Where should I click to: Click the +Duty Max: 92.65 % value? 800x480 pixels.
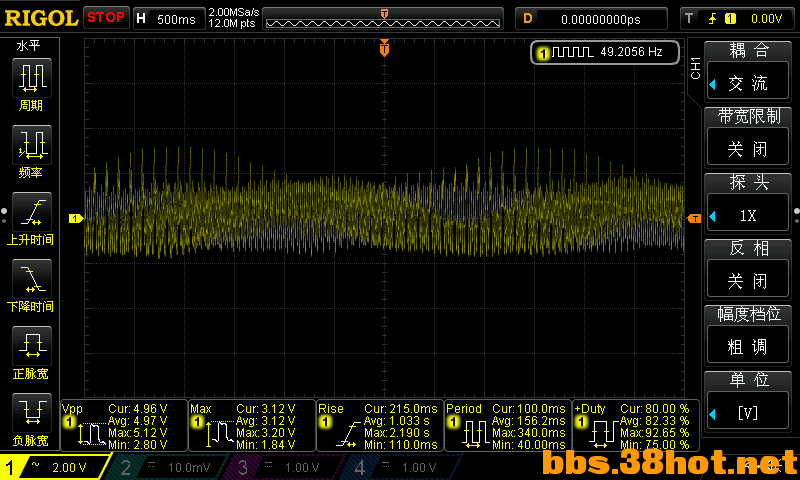click(x=655, y=433)
